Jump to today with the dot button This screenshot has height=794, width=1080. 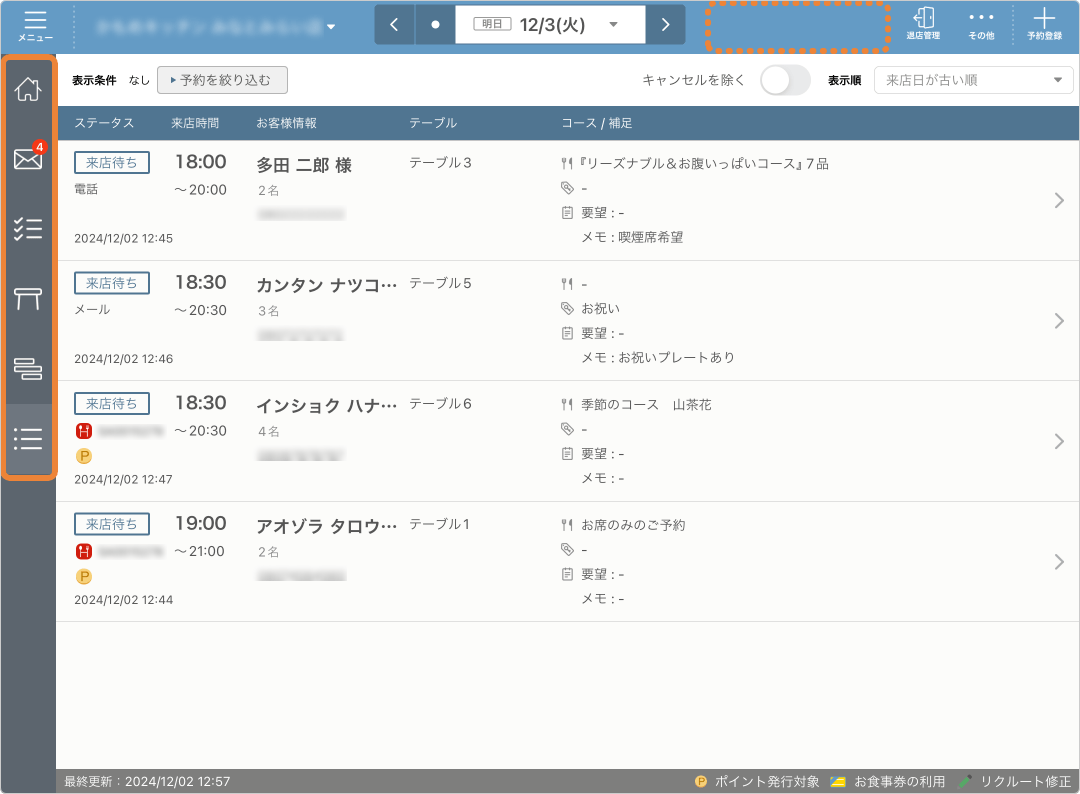tap(435, 25)
